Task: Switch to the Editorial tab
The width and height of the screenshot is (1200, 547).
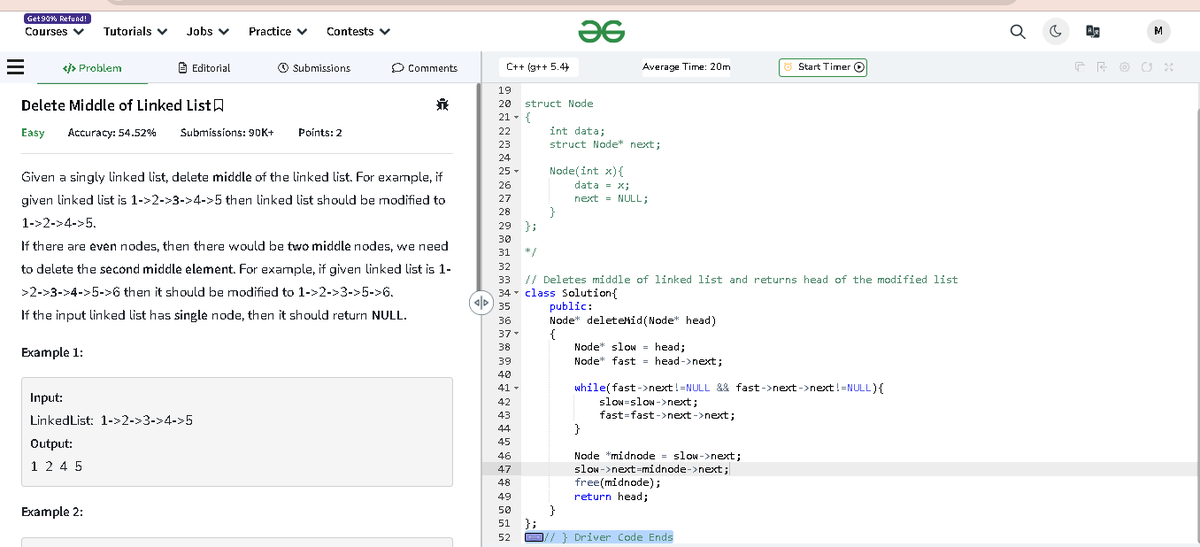Action: [204, 68]
